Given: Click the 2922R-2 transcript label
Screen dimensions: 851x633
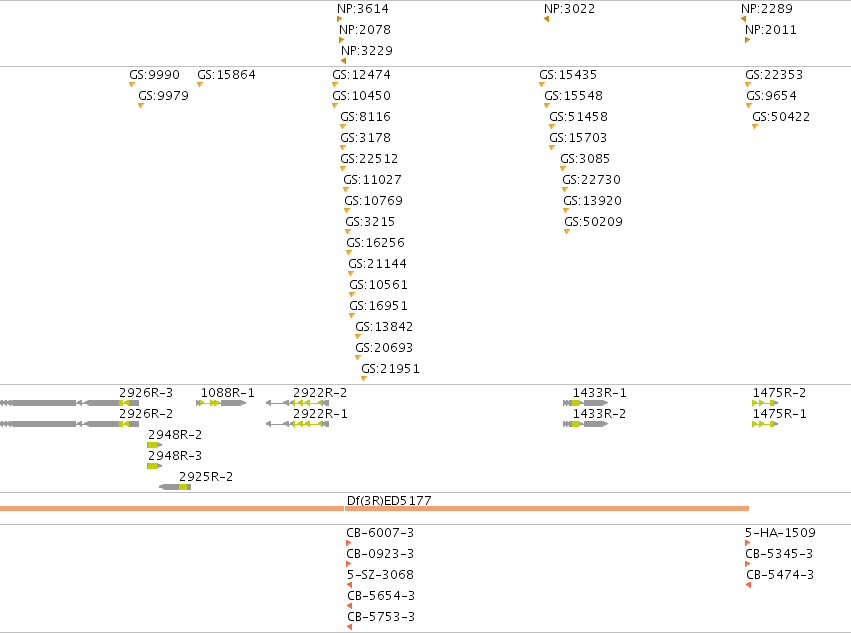Looking at the screenshot, I should pos(320,393).
